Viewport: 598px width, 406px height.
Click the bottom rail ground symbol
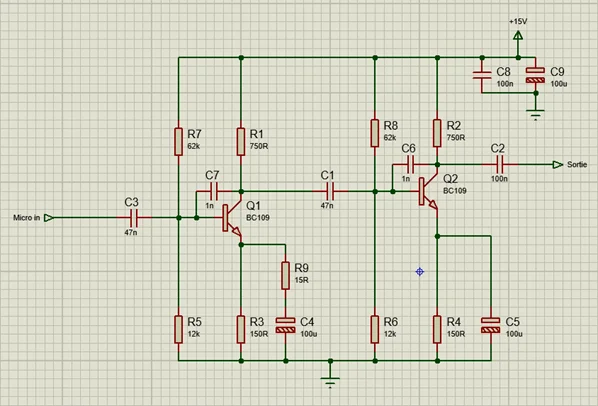point(330,382)
